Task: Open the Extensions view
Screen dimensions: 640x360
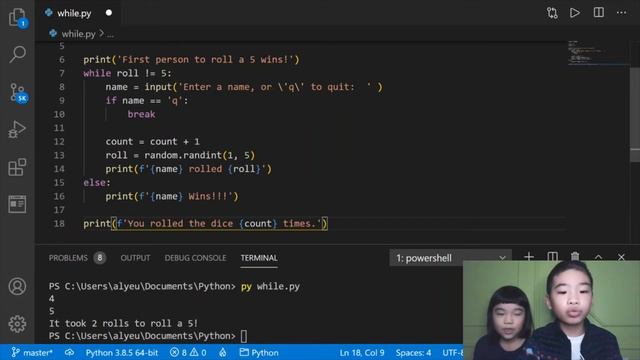Action: (17, 167)
